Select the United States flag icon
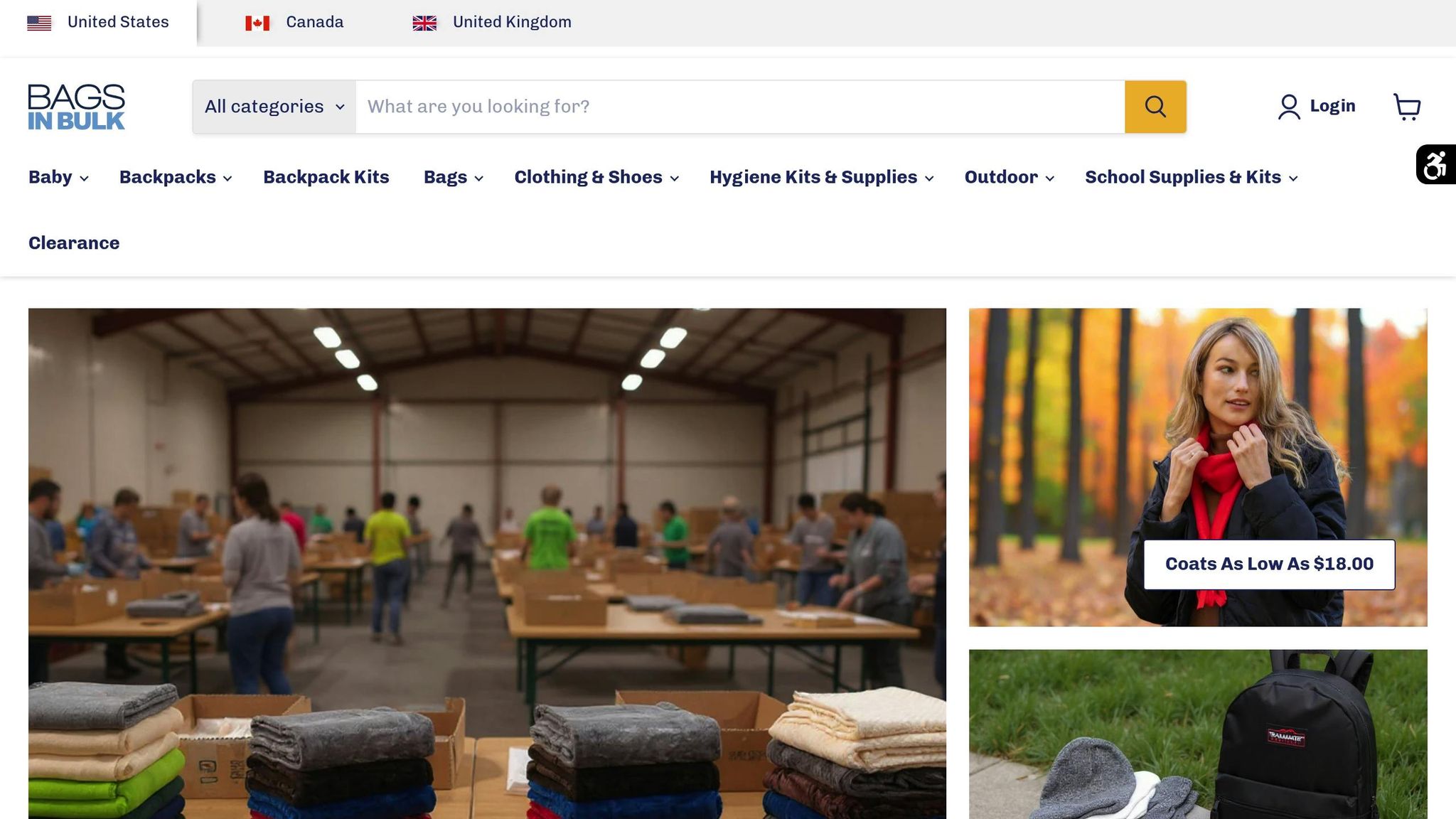Viewport: 1456px width, 819px height. click(39, 23)
